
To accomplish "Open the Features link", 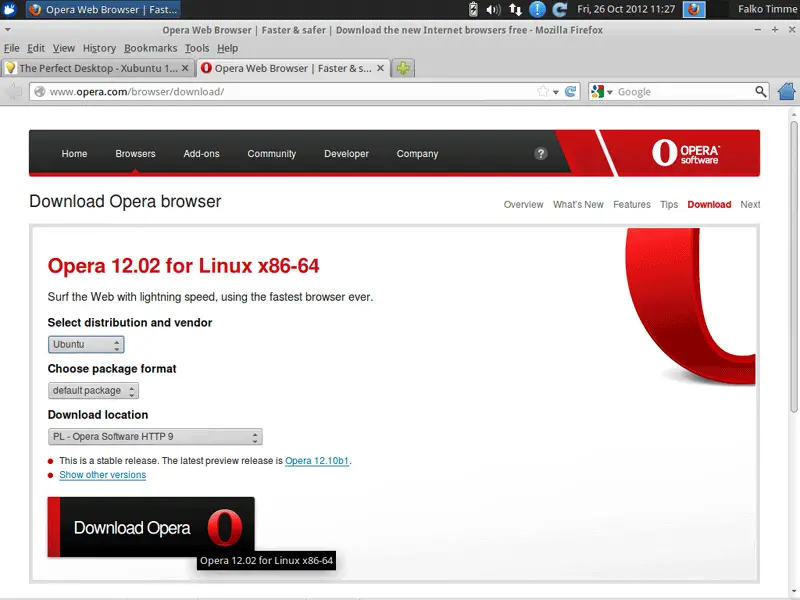I will tap(632, 204).
